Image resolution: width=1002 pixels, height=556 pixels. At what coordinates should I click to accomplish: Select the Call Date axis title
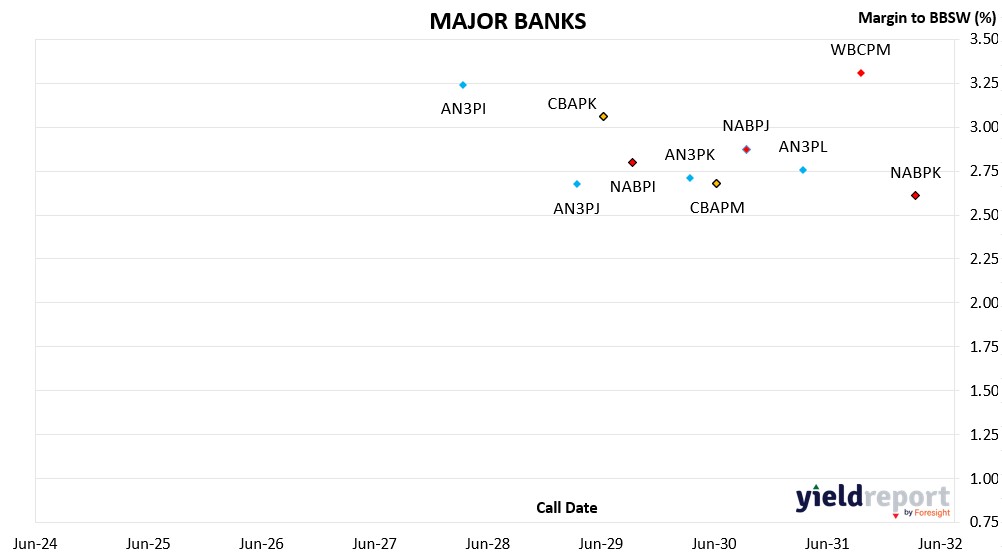566,508
